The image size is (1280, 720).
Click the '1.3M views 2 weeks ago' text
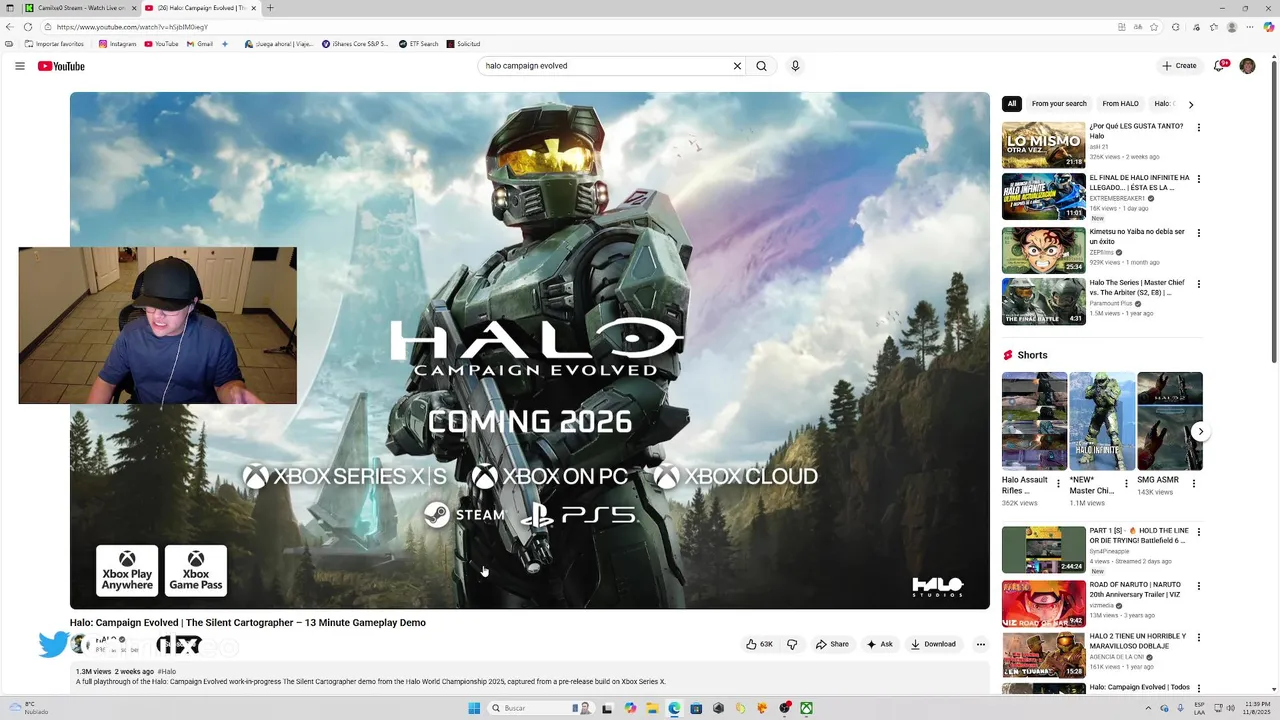[115, 672]
